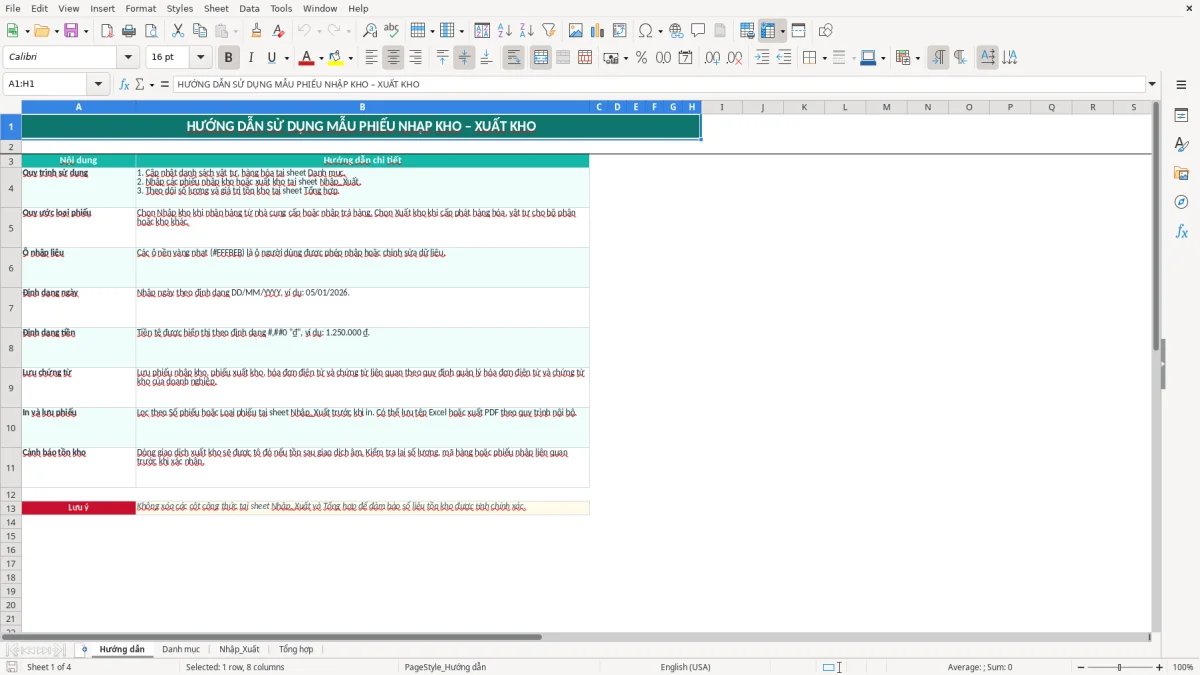Toggle Center Vertically alignment
Screen dimensions: 1200x675
click(464, 58)
